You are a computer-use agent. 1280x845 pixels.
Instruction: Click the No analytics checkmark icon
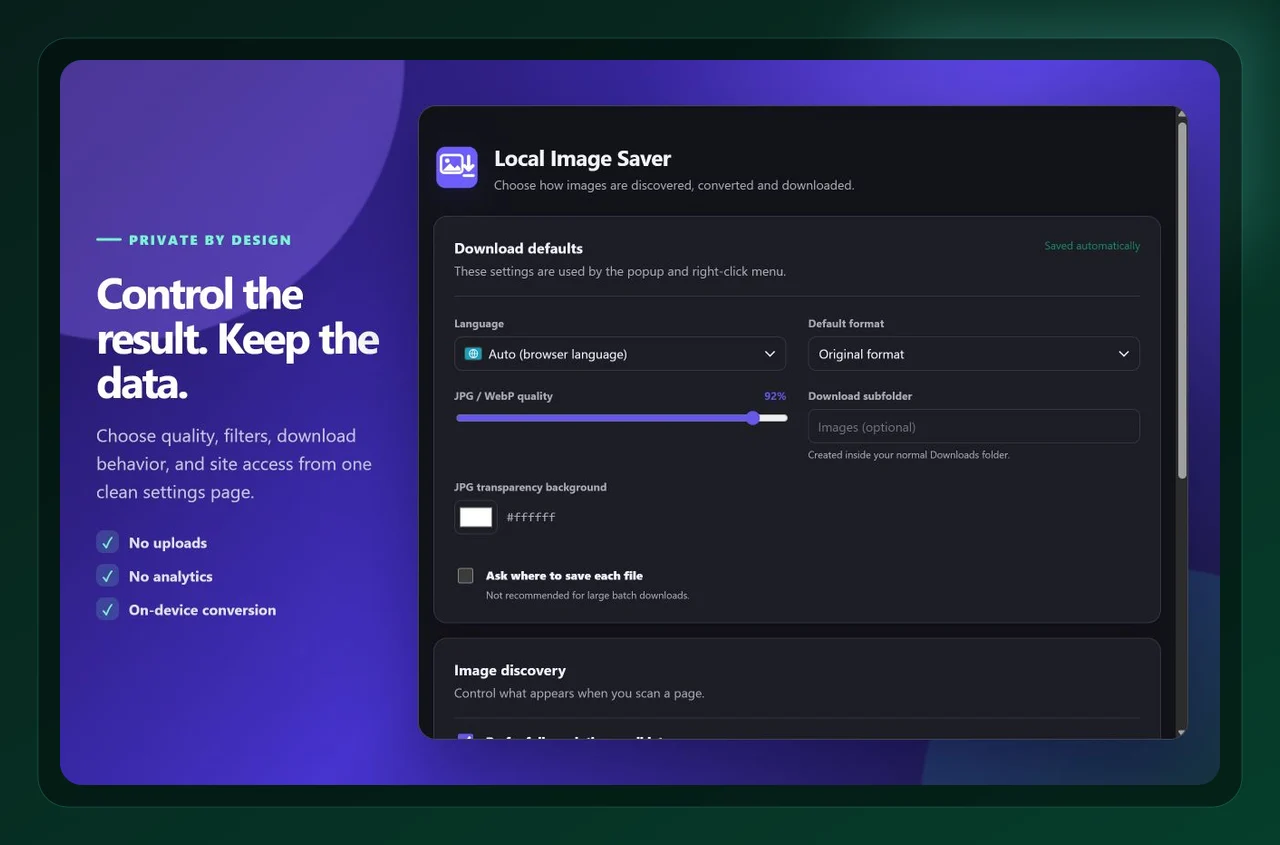coord(108,576)
